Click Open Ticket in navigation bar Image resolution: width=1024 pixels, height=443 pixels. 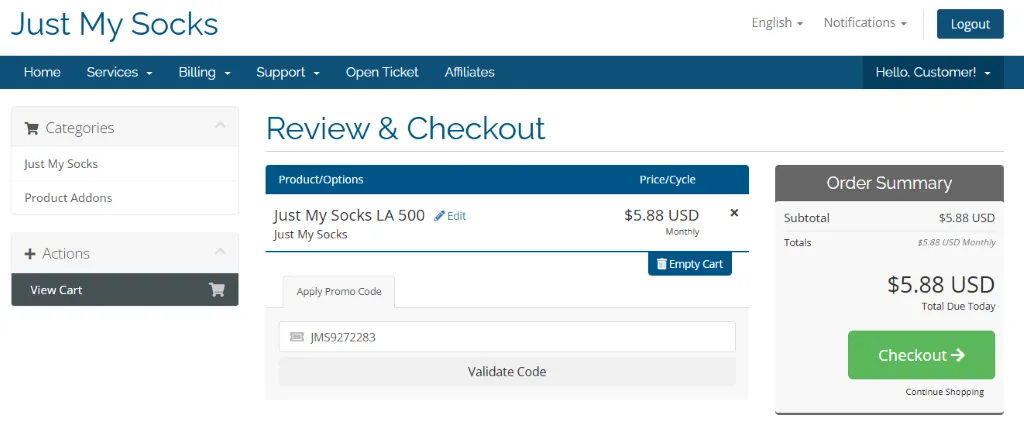coord(382,73)
